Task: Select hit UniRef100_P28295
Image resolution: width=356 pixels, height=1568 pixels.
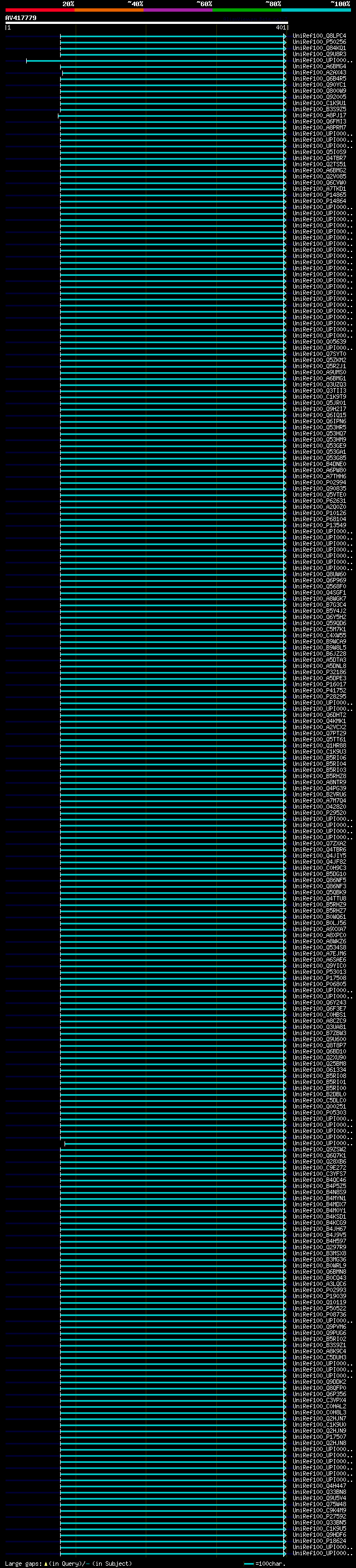Action: coord(319,697)
